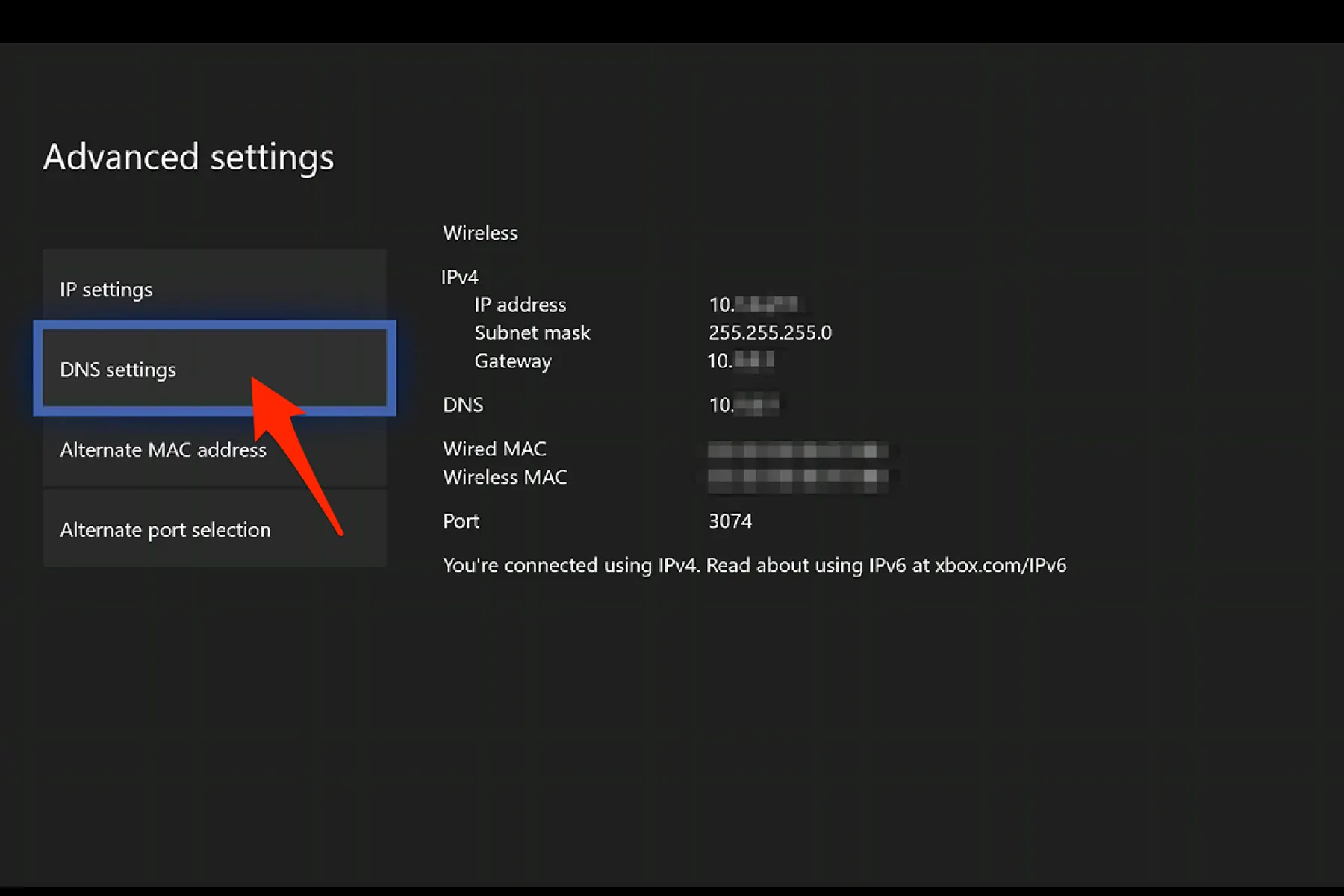1344x896 pixels.
Task: Click the IPv4 section label
Action: click(461, 276)
